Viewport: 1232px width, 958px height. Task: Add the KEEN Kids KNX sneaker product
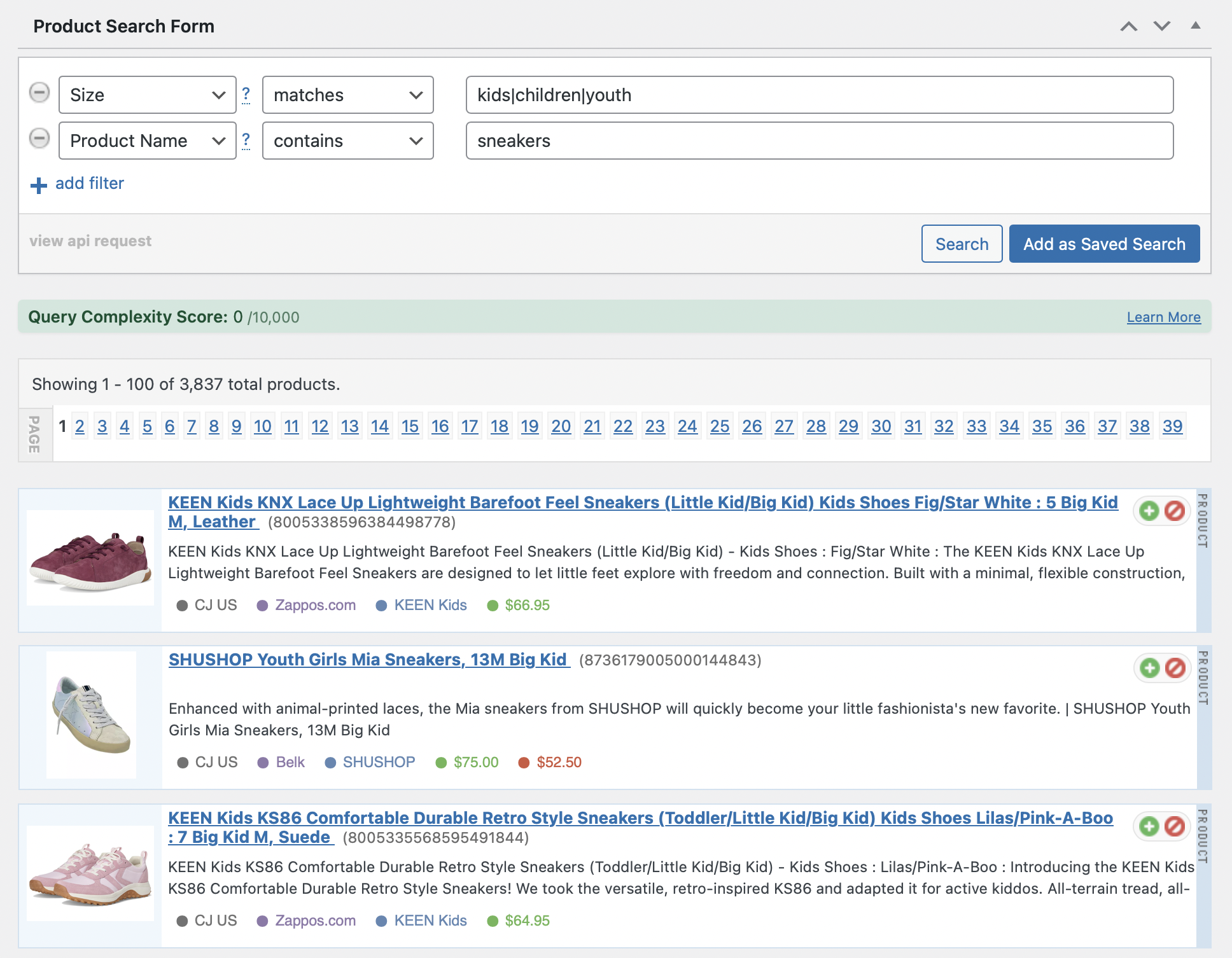coord(1149,511)
